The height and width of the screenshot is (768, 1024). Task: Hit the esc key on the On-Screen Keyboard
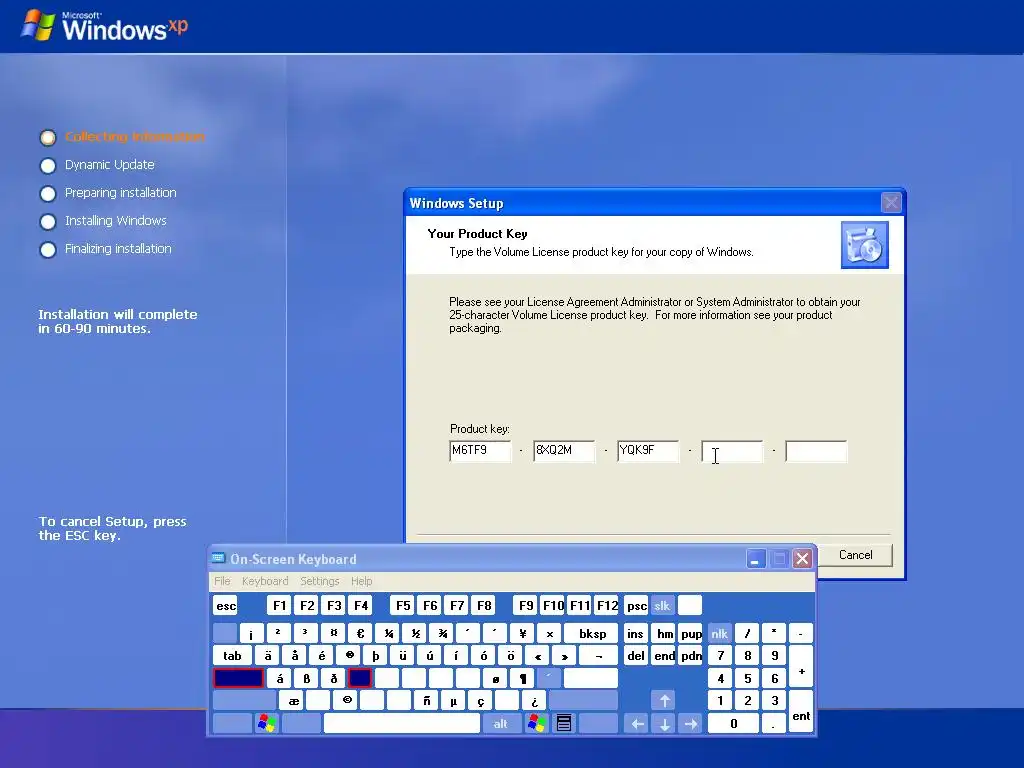coord(226,605)
